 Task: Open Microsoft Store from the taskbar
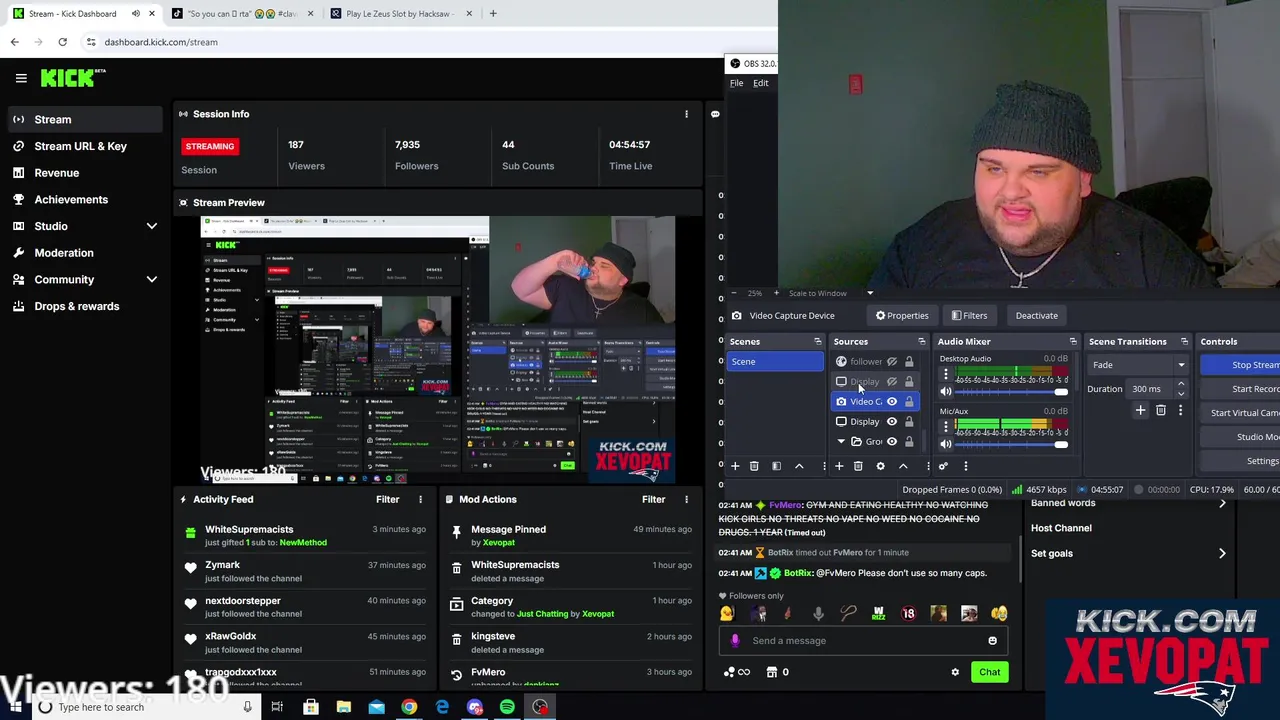[311, 707]
